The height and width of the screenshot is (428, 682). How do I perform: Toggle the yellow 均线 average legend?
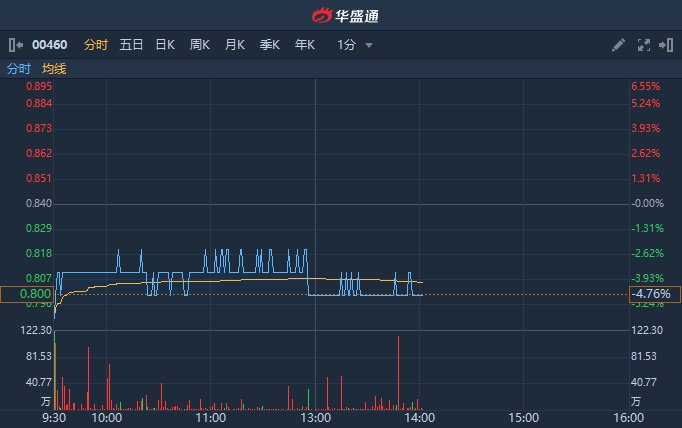click(x=54, y=69)
